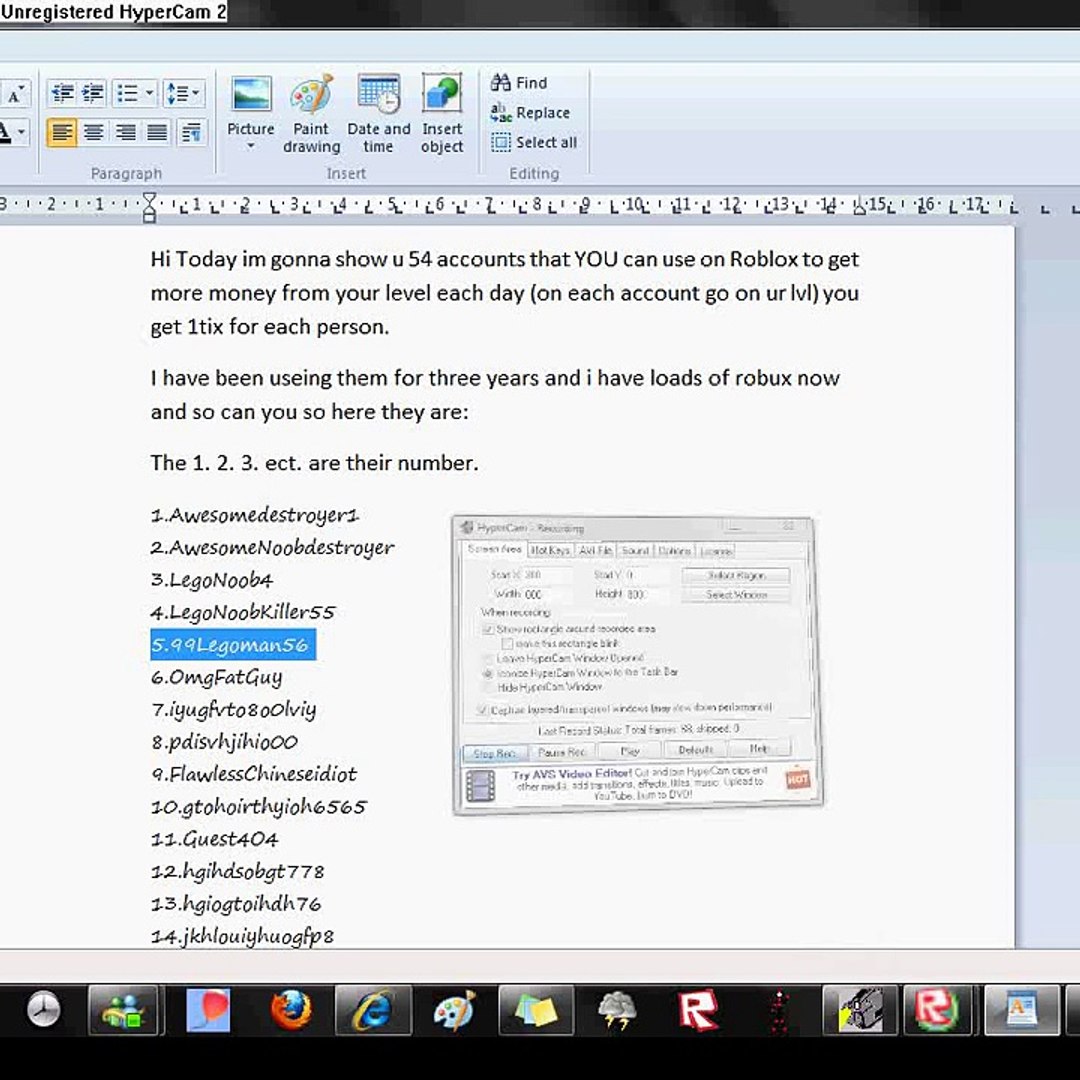Align text to the right

click(125, 132)
